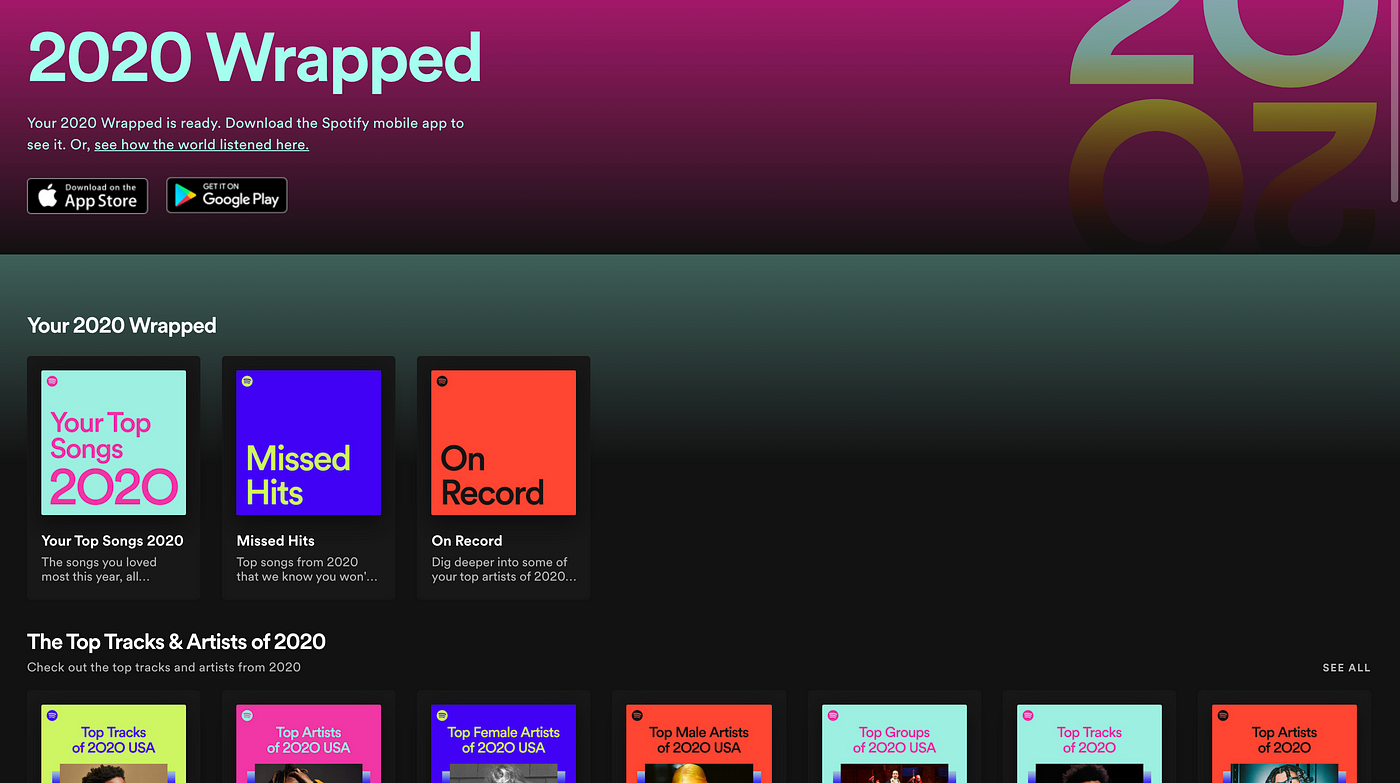Open the Missed Hits playlist cover
Viewport: 1400px width, 783px height.
click(x=308, y=443)
